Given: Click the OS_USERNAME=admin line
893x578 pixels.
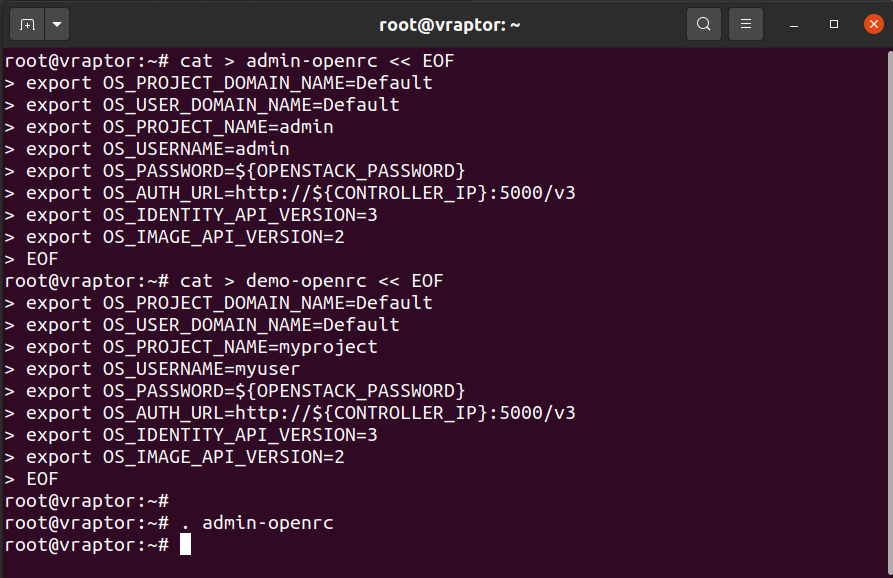Looking at the screenshot, I should point(147,149).
